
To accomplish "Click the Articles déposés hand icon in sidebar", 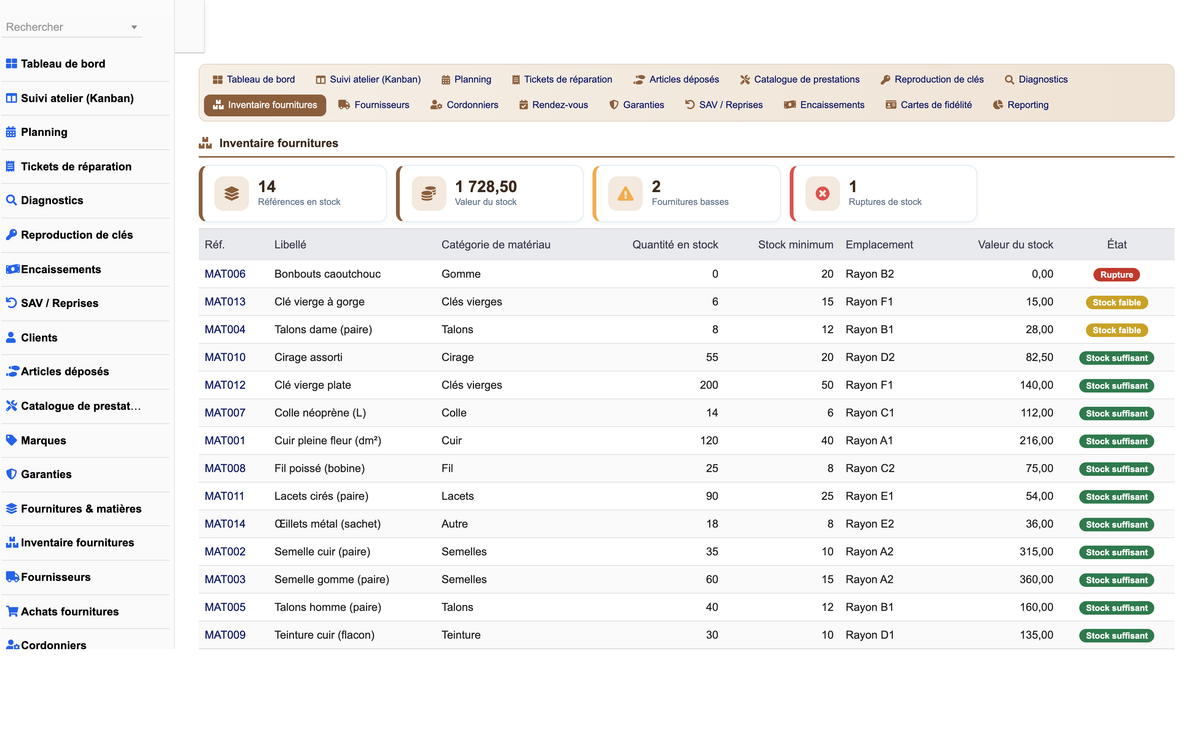I will point(13,371).
